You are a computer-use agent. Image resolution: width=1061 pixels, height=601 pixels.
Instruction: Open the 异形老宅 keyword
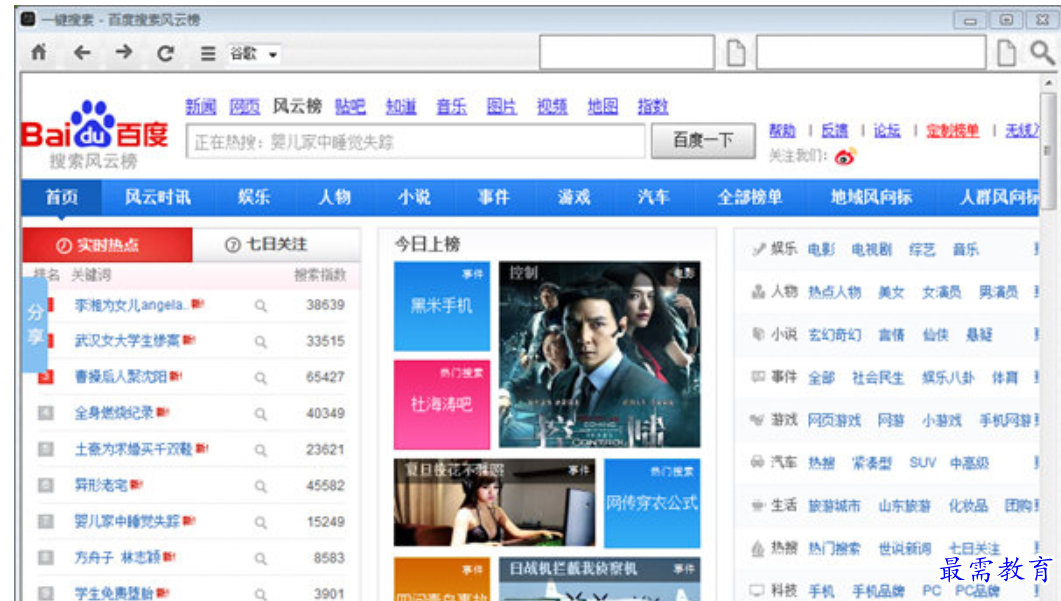click(x=101, y=485)
